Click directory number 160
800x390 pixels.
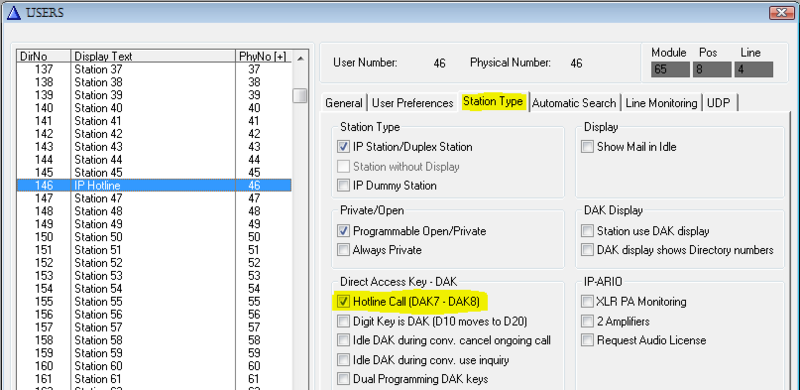[x=44, y=366]
